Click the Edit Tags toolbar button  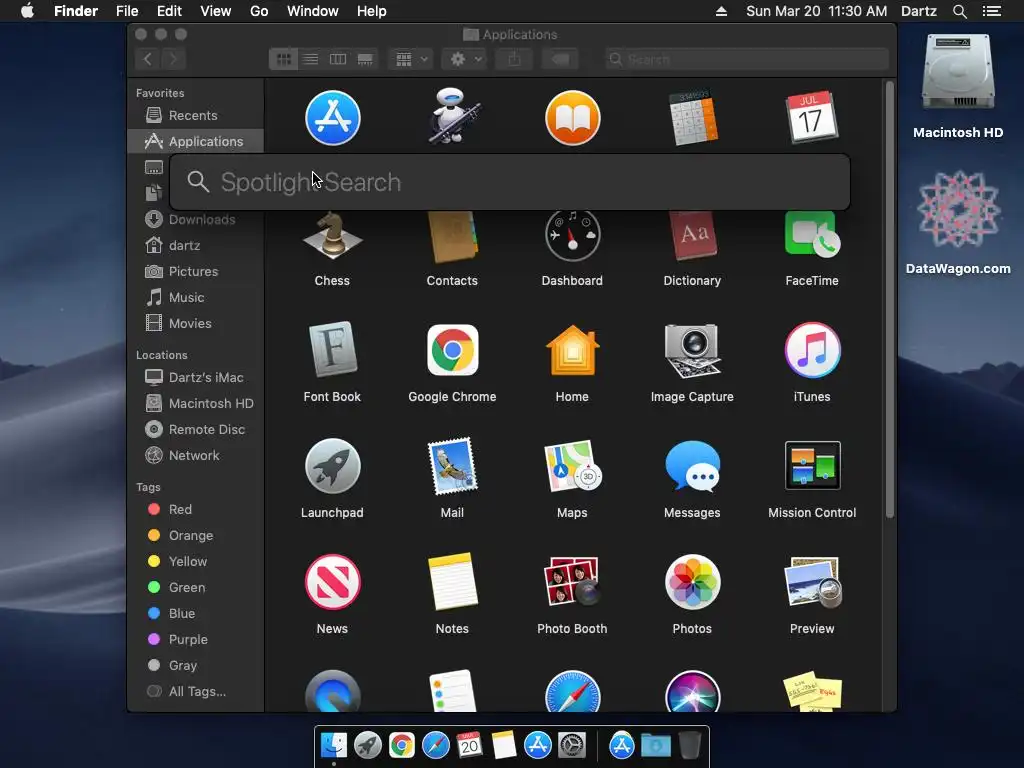click(x=560, y=59)
